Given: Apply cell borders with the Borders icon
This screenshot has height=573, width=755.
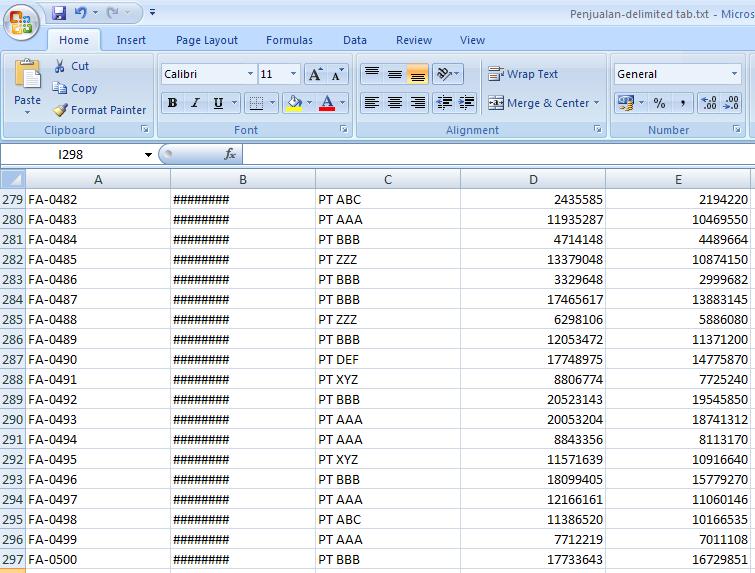Looking at the screenshot, I should click(256, 103).
